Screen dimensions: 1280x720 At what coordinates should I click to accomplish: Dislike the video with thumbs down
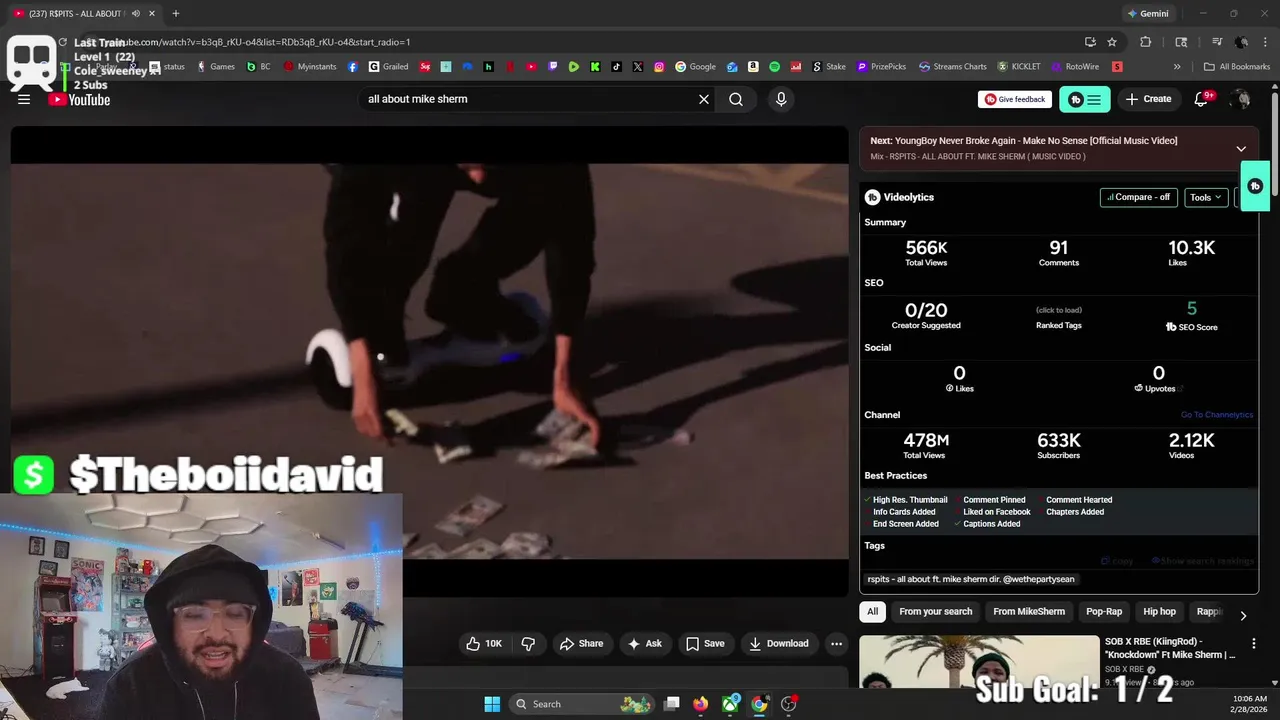pyautogui.click(x=529, y=643)
